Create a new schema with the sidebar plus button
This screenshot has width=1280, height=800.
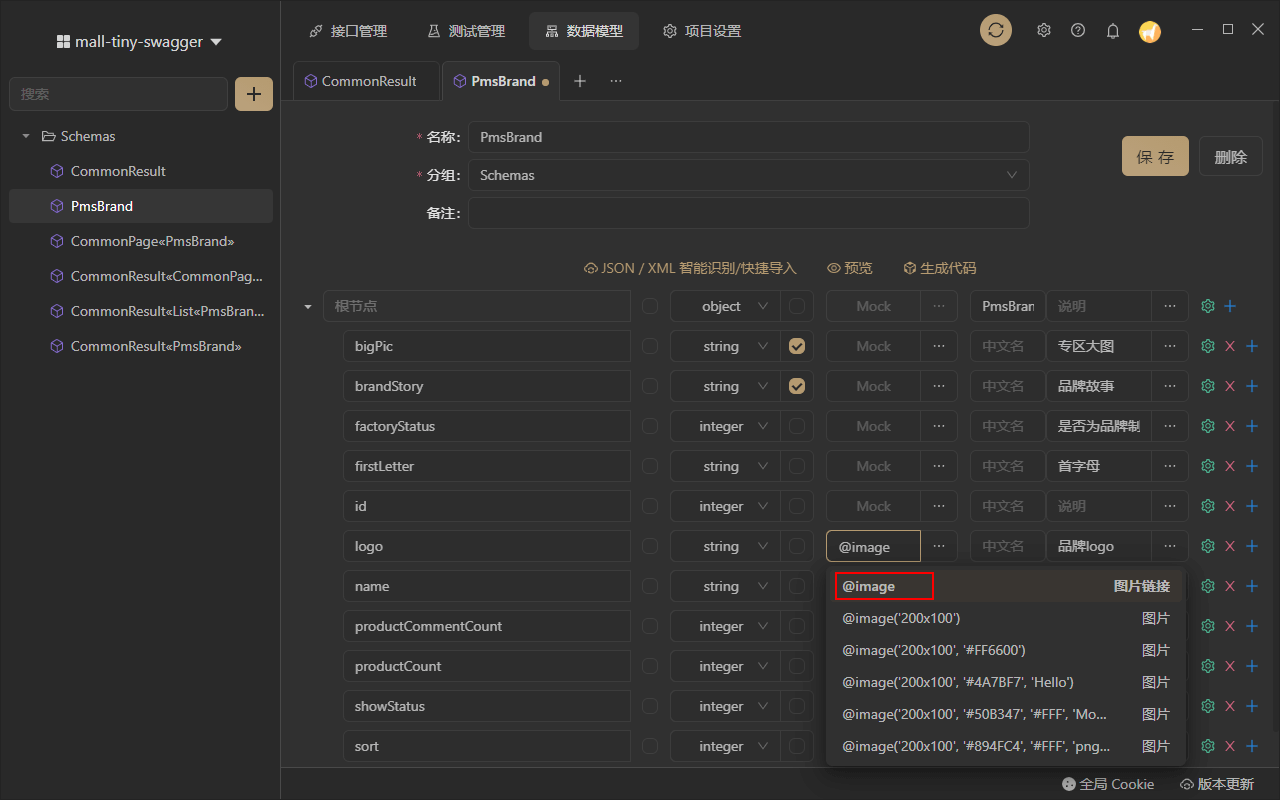[x=253, y=93]
